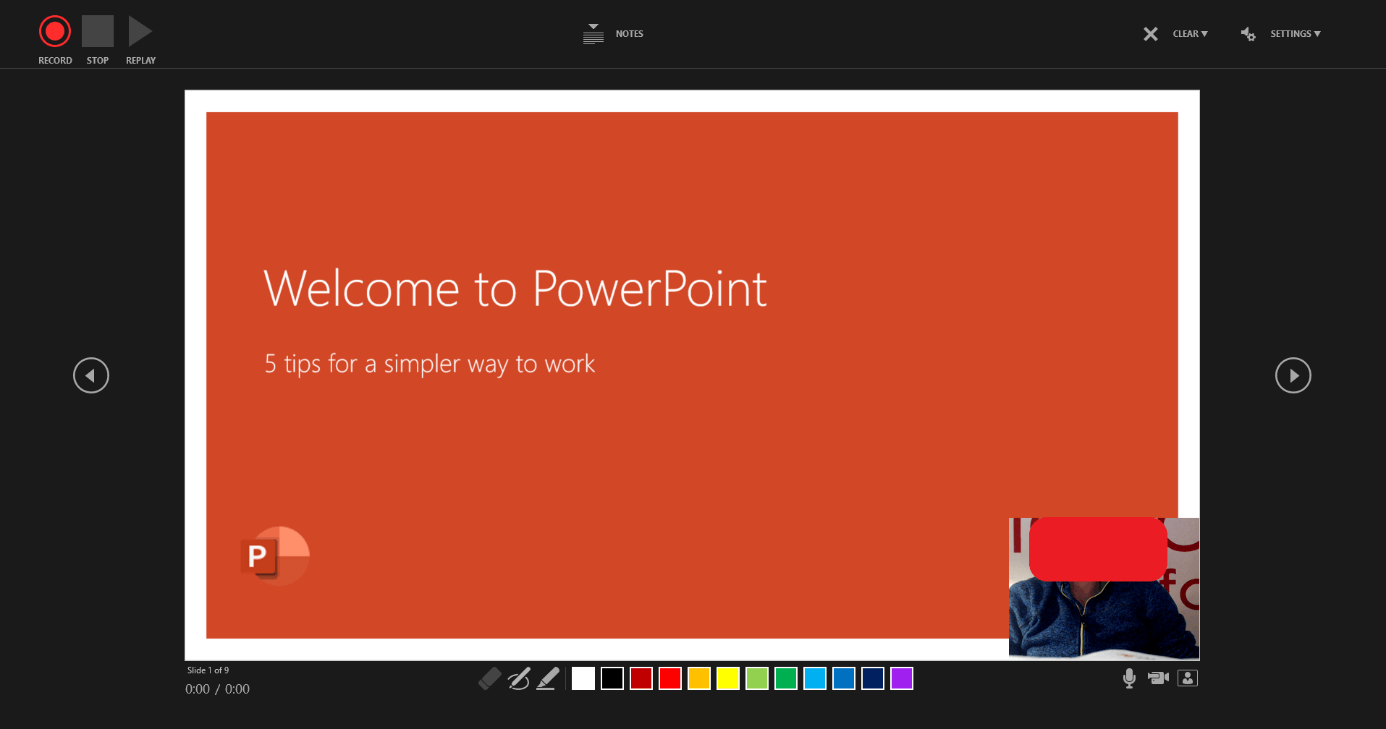Screen dimensions: 1386x729
Task: Pick the dark red ink color
Action: point(641,679)
